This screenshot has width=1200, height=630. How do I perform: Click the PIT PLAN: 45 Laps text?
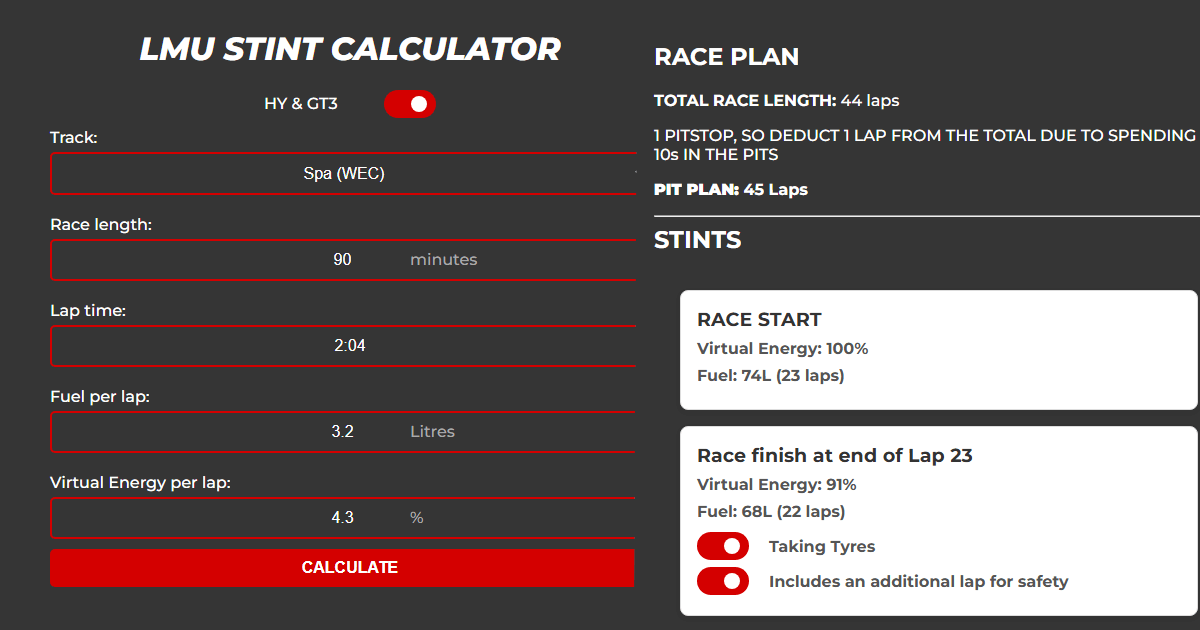click(x=731, y=189)
